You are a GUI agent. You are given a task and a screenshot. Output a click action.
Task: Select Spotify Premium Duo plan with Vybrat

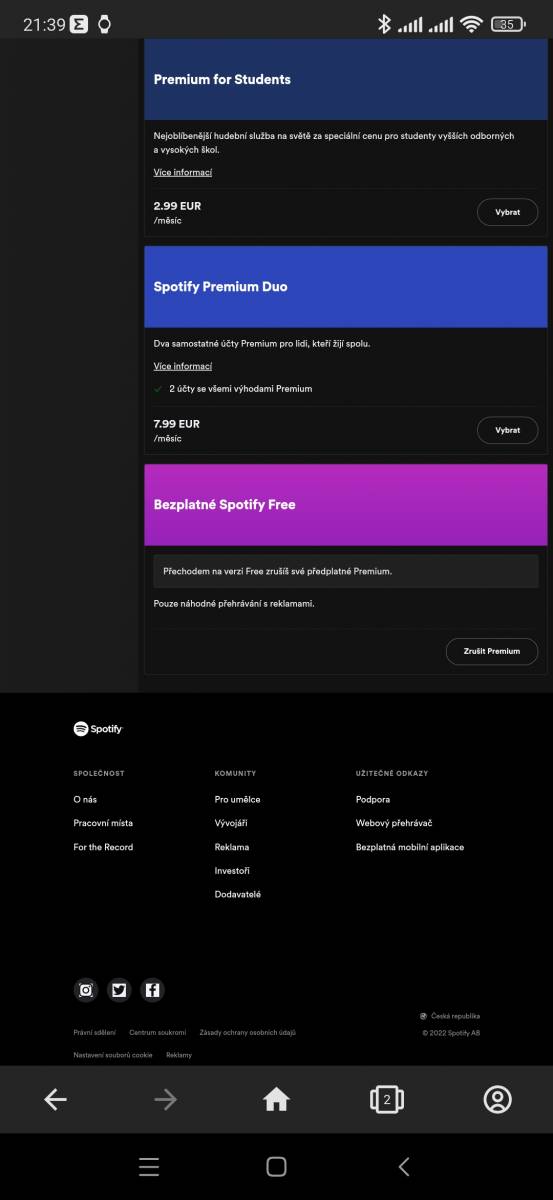(x=508, y=430)
